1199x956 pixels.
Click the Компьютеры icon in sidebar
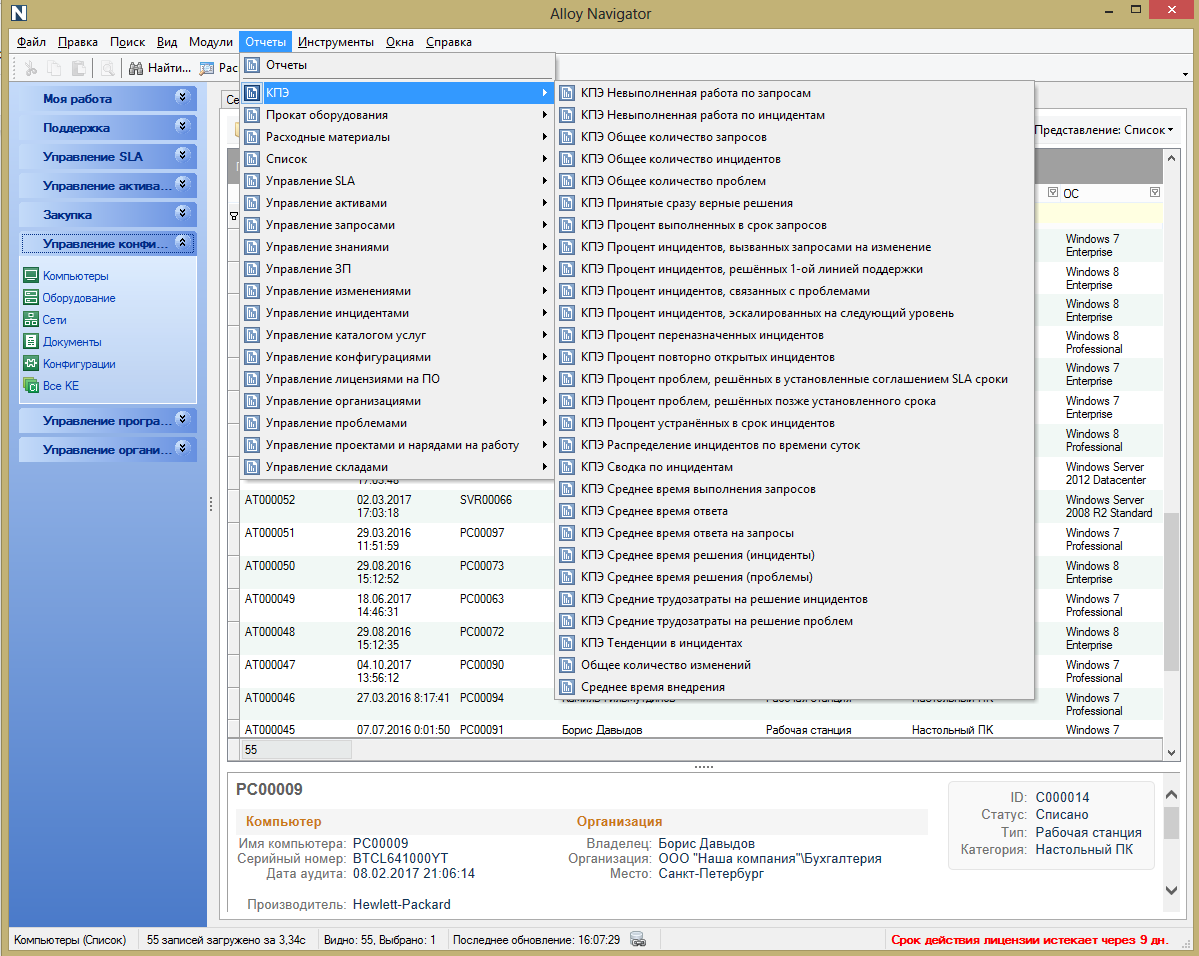pyautogui.click(x=31, y=275)
